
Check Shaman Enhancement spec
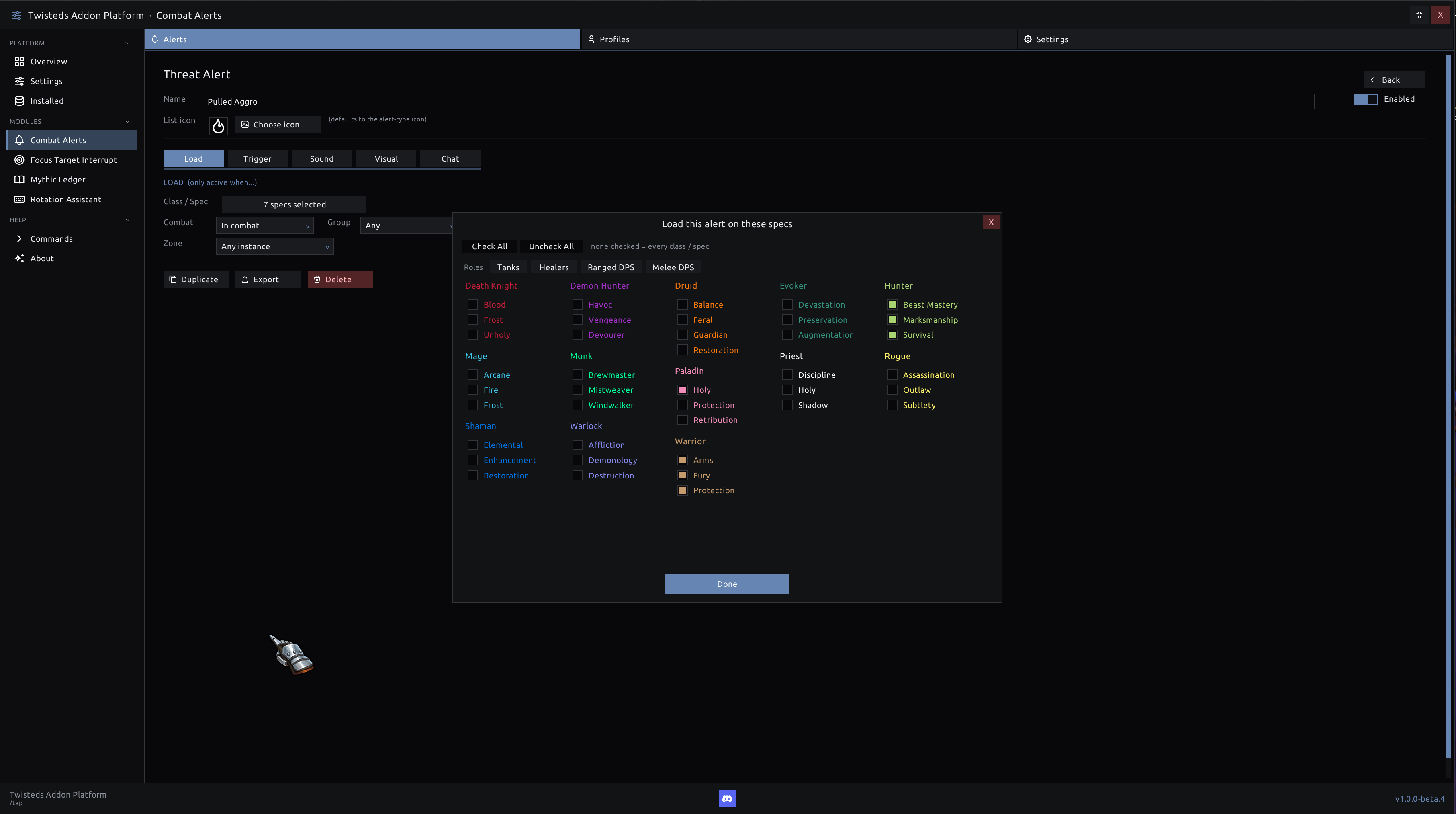click(x=472, y=460)
